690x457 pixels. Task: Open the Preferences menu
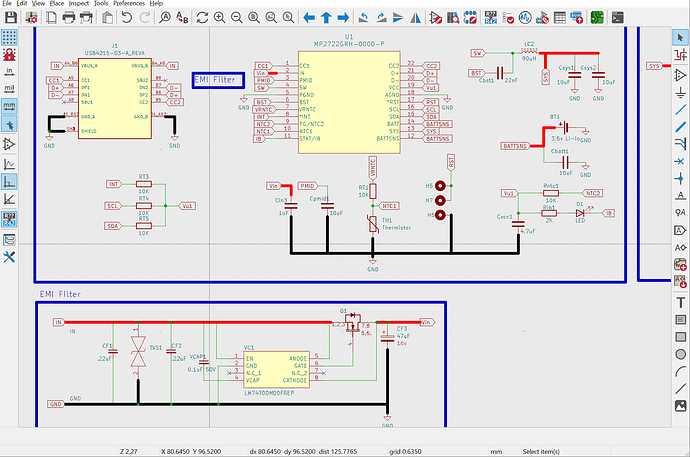click(x=129, y=4)
